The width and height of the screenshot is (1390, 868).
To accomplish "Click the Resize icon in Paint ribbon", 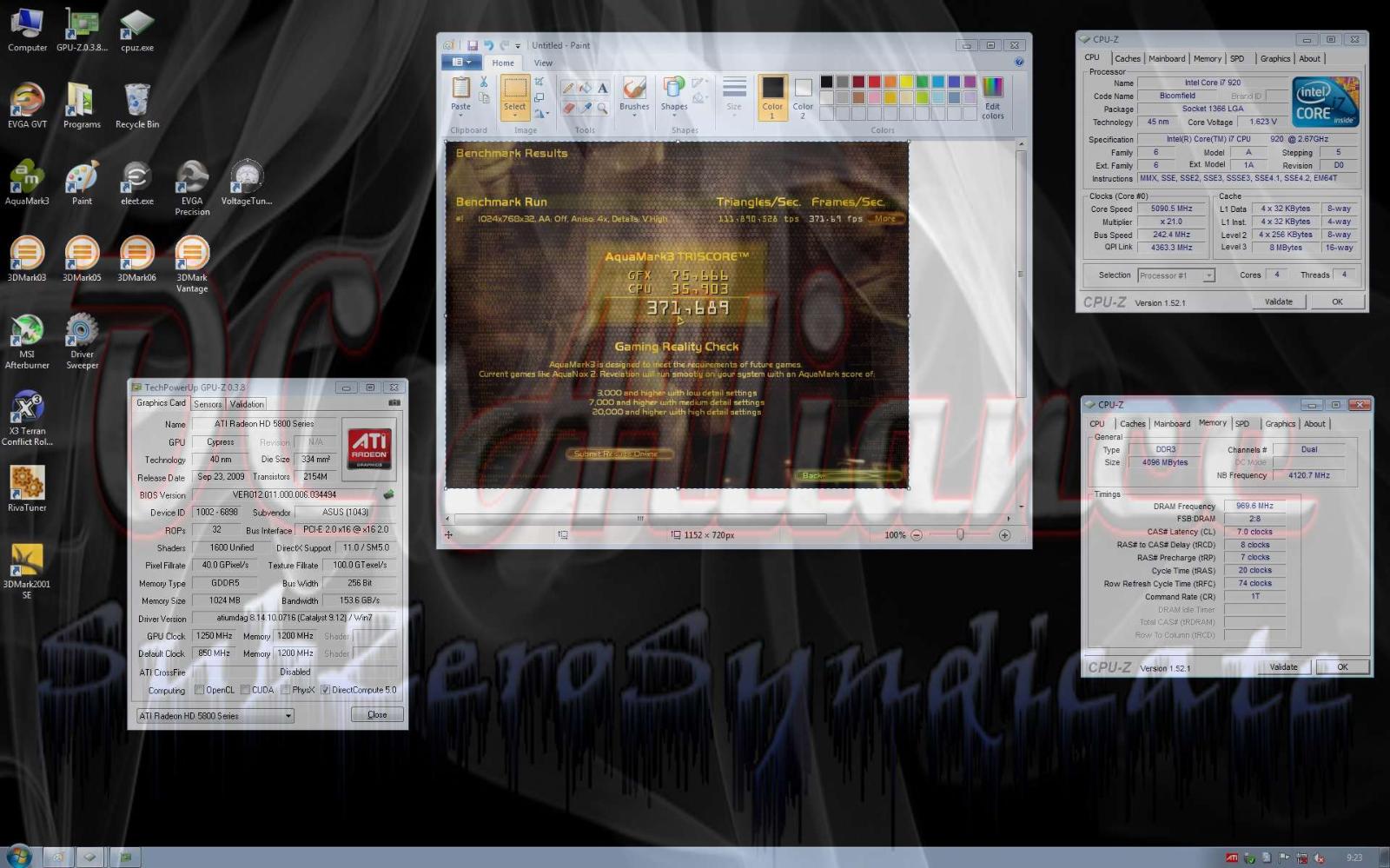I will tap(539, 97).
